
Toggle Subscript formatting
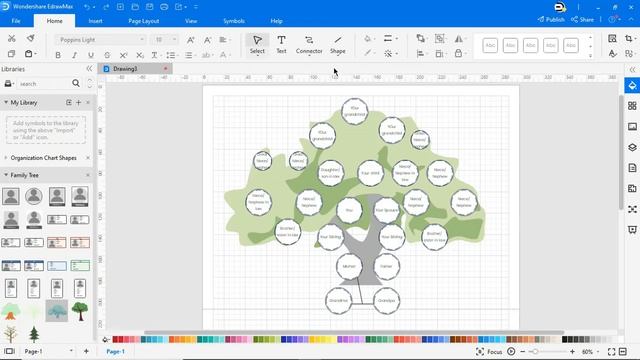pyautogui.click(x=140, y=55)
